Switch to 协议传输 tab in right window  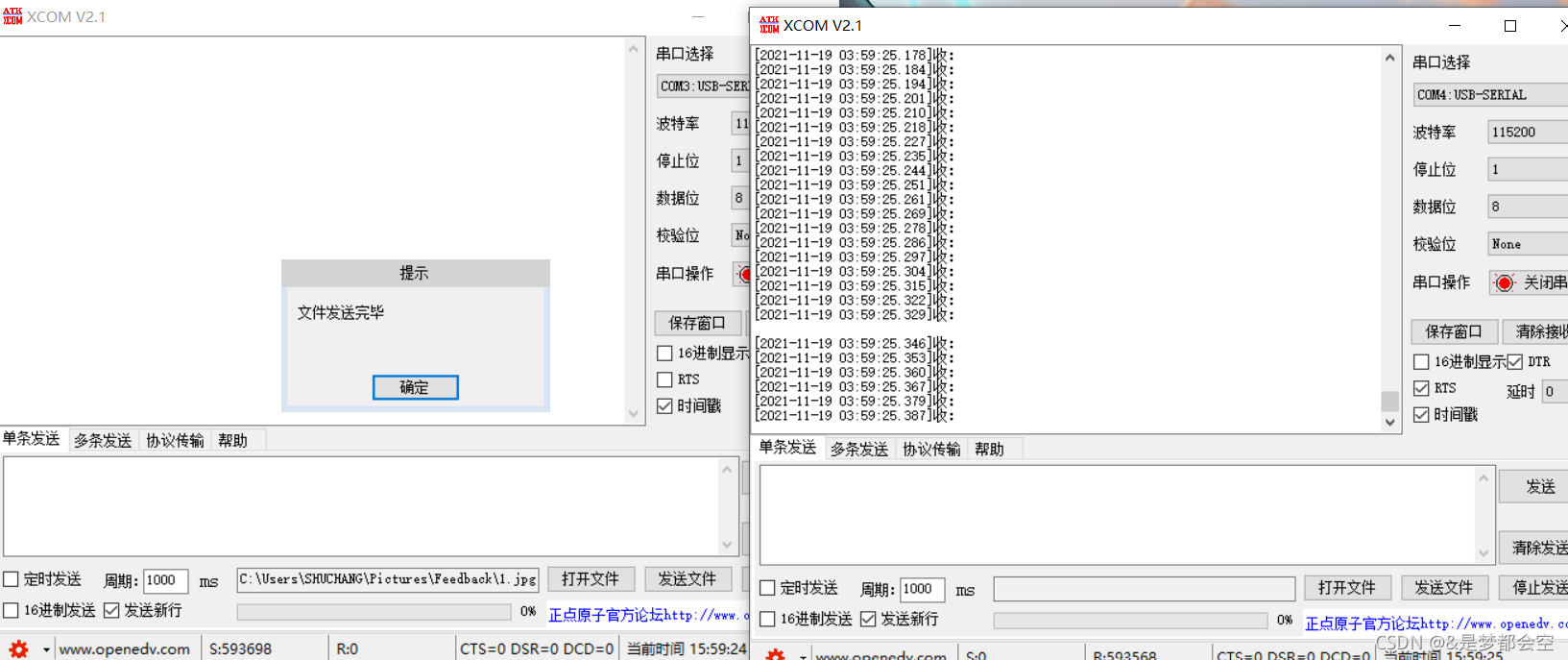click(x=931, y=450)
